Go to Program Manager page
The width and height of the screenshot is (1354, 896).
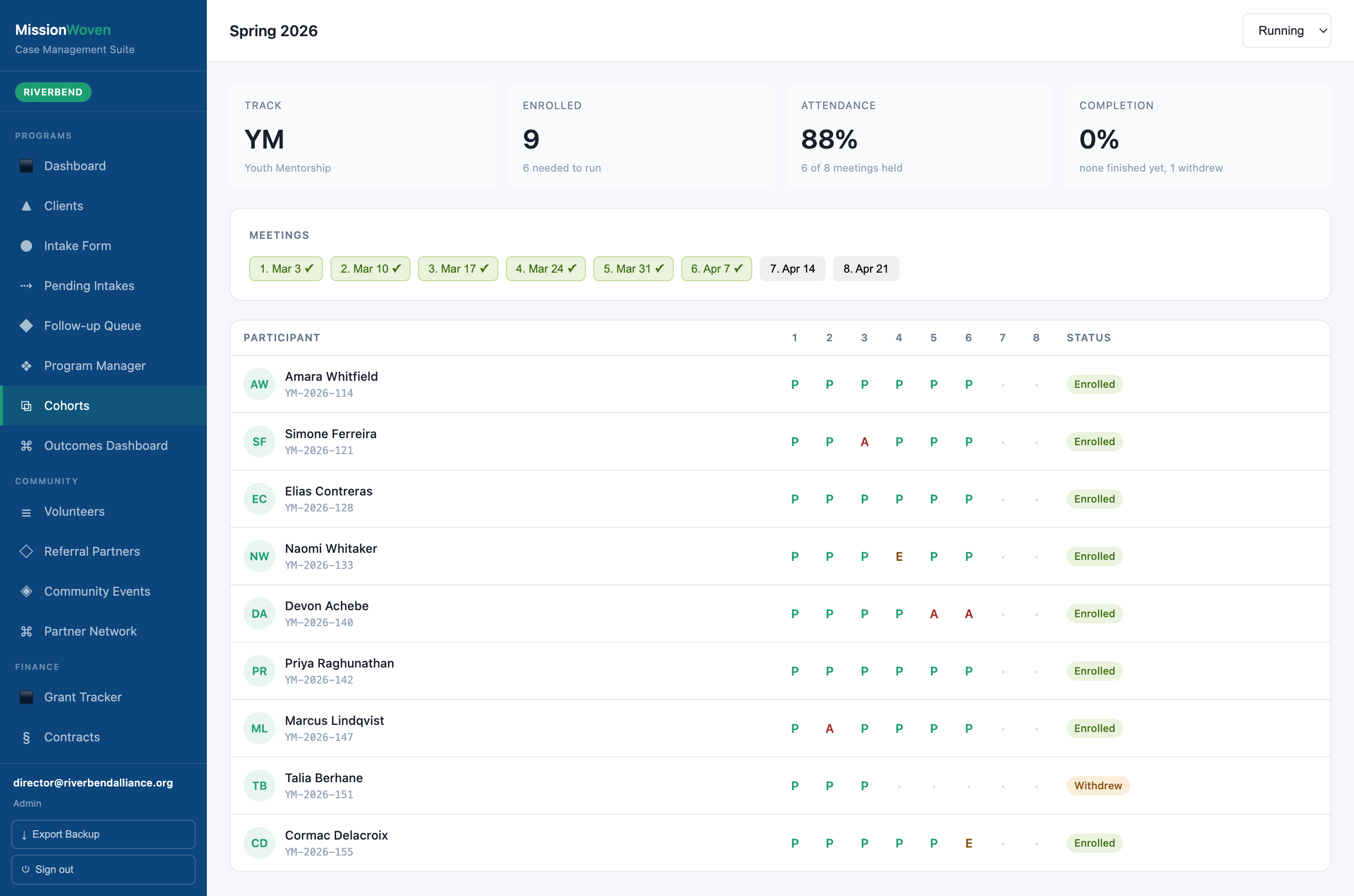point(103,366)
